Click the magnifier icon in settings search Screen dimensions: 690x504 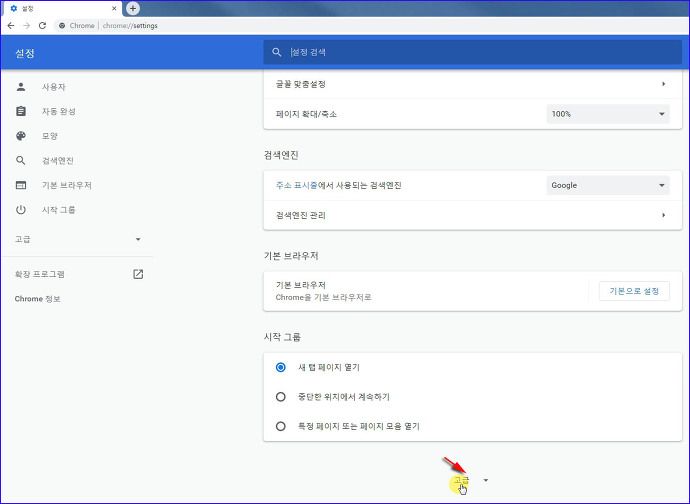[276, 52]
